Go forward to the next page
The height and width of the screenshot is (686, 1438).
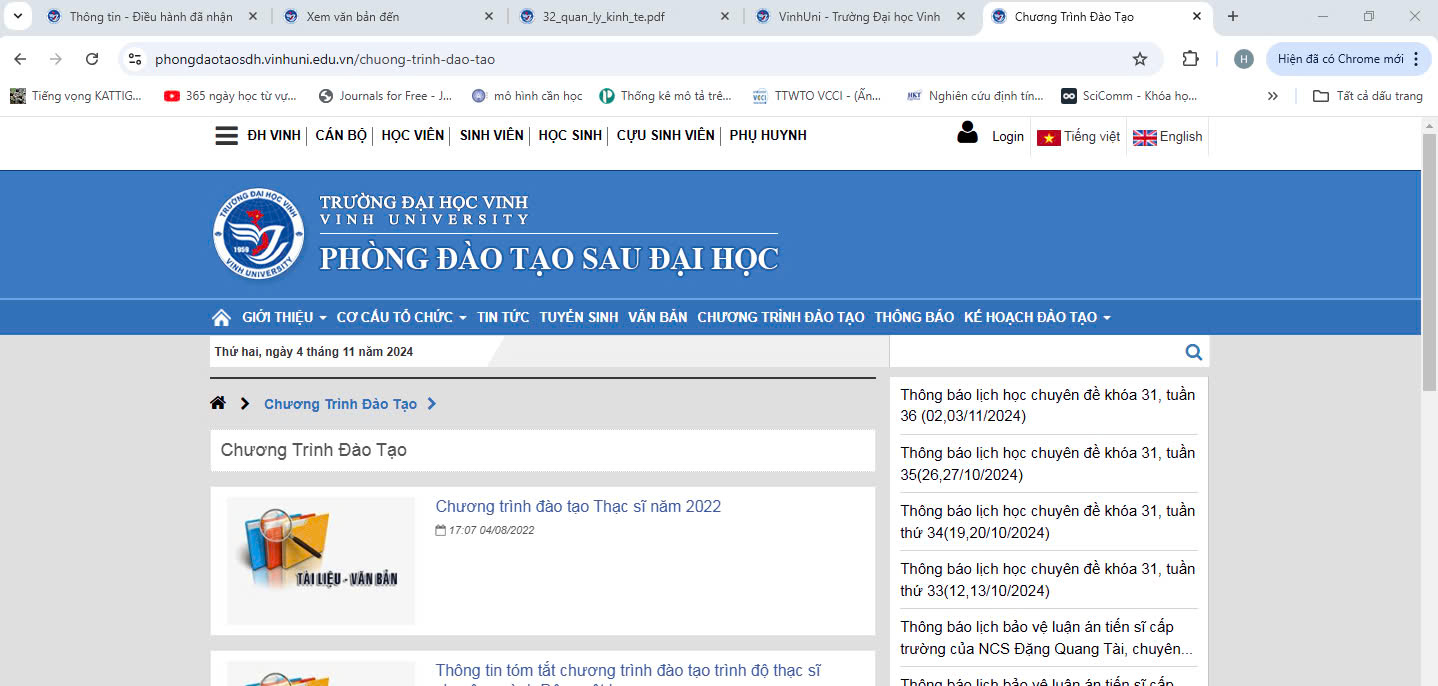[56, 59]
